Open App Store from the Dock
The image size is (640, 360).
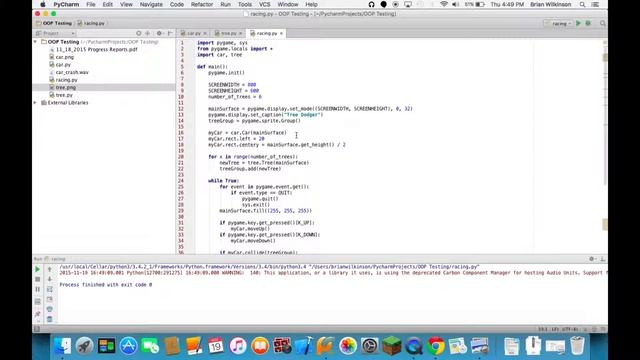point(128,346)
